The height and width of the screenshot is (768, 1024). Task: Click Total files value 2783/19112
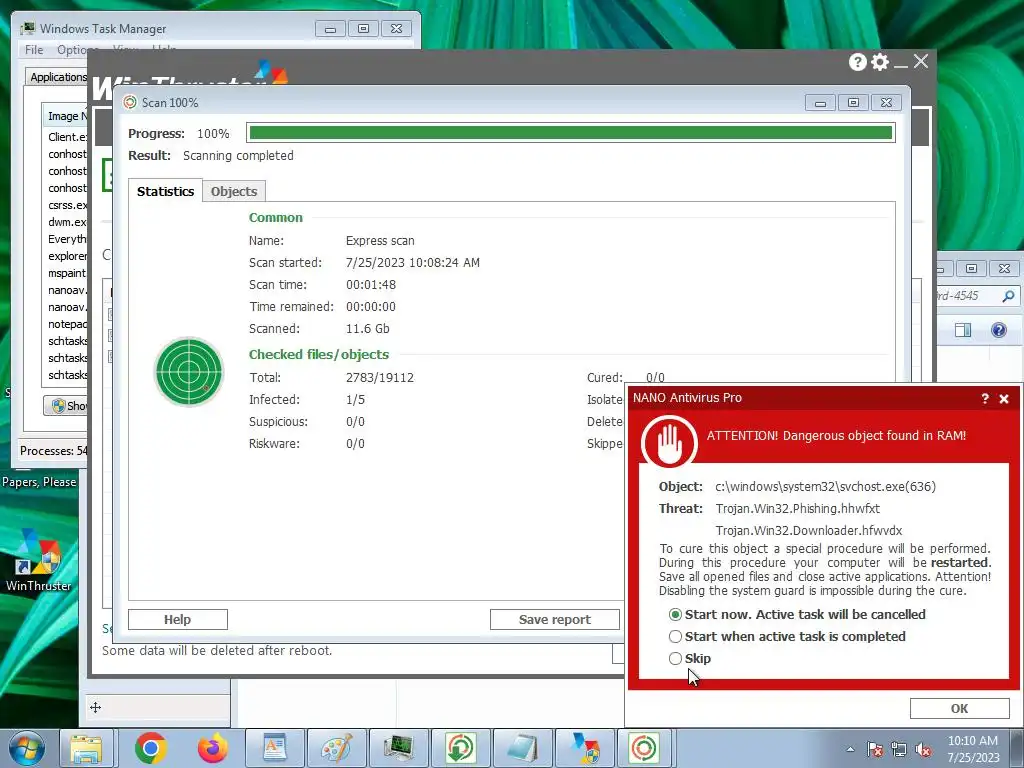pos(379,377)
